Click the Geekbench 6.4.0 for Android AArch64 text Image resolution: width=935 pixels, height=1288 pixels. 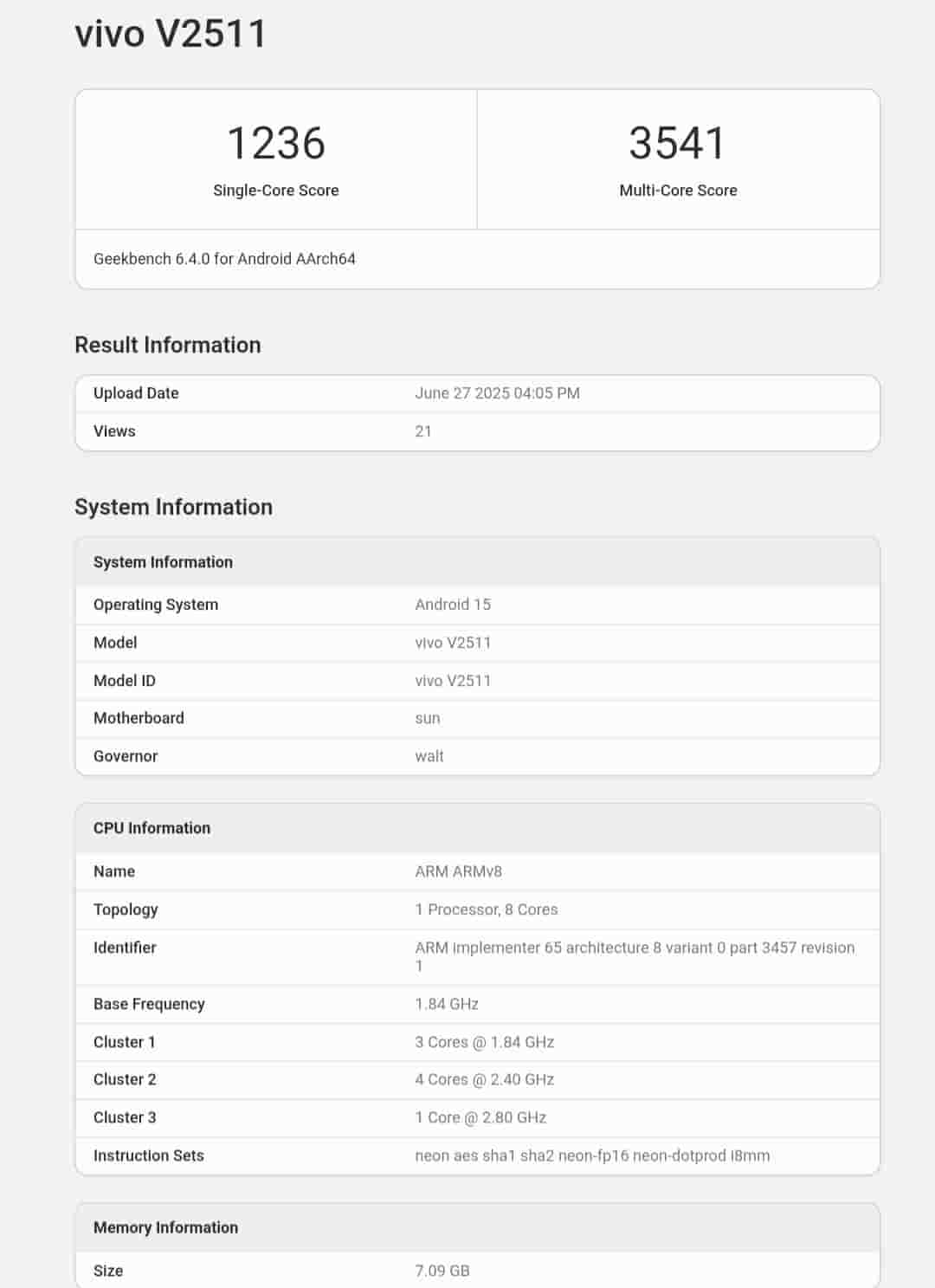[x=224, y=259]
